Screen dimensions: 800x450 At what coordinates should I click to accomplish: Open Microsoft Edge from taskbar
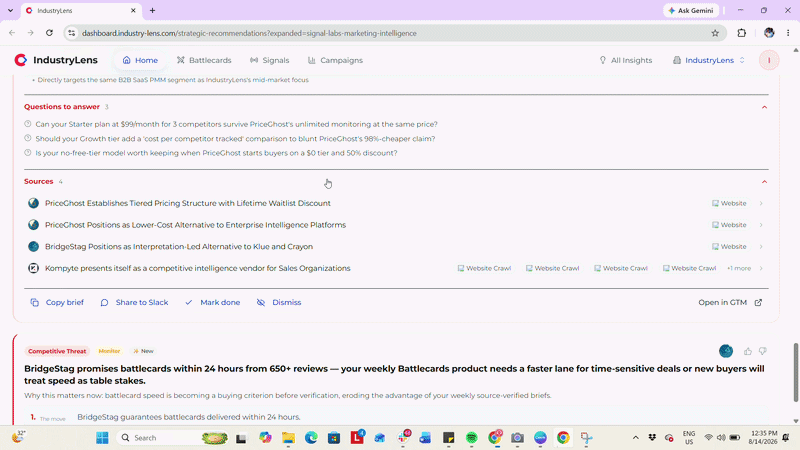pos(311,438)
